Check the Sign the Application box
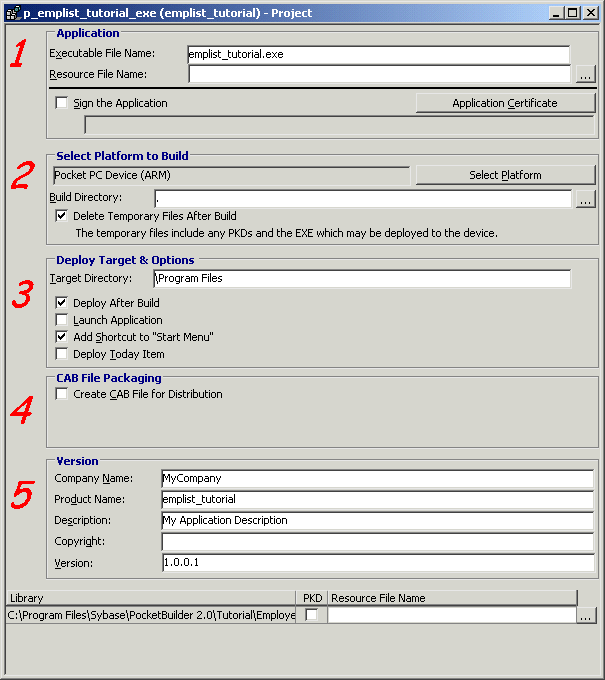Image resolution: width=605 pixels, height=680 pixels. click(62, 103)
